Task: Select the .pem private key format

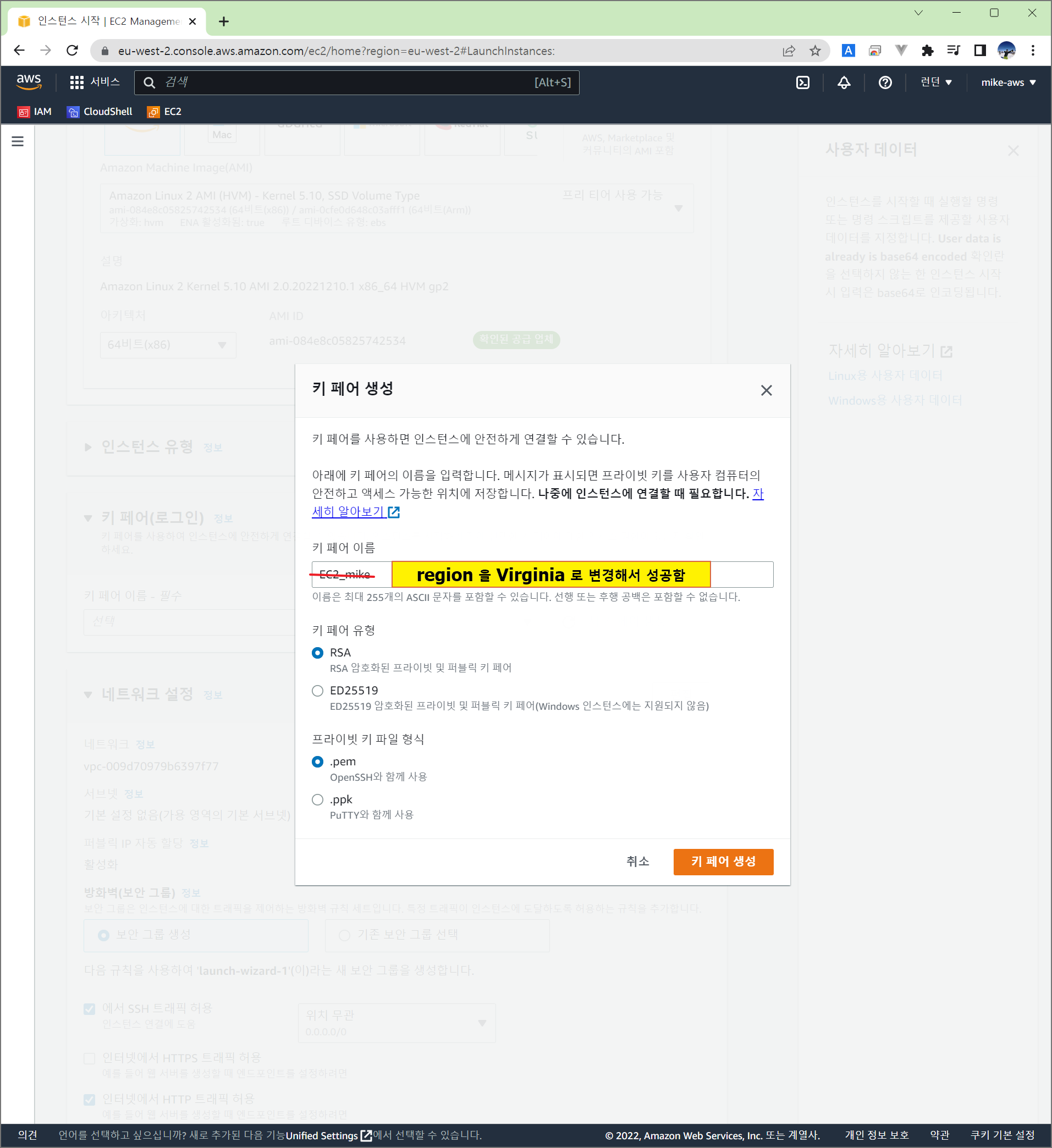Action: pos(317,762)
